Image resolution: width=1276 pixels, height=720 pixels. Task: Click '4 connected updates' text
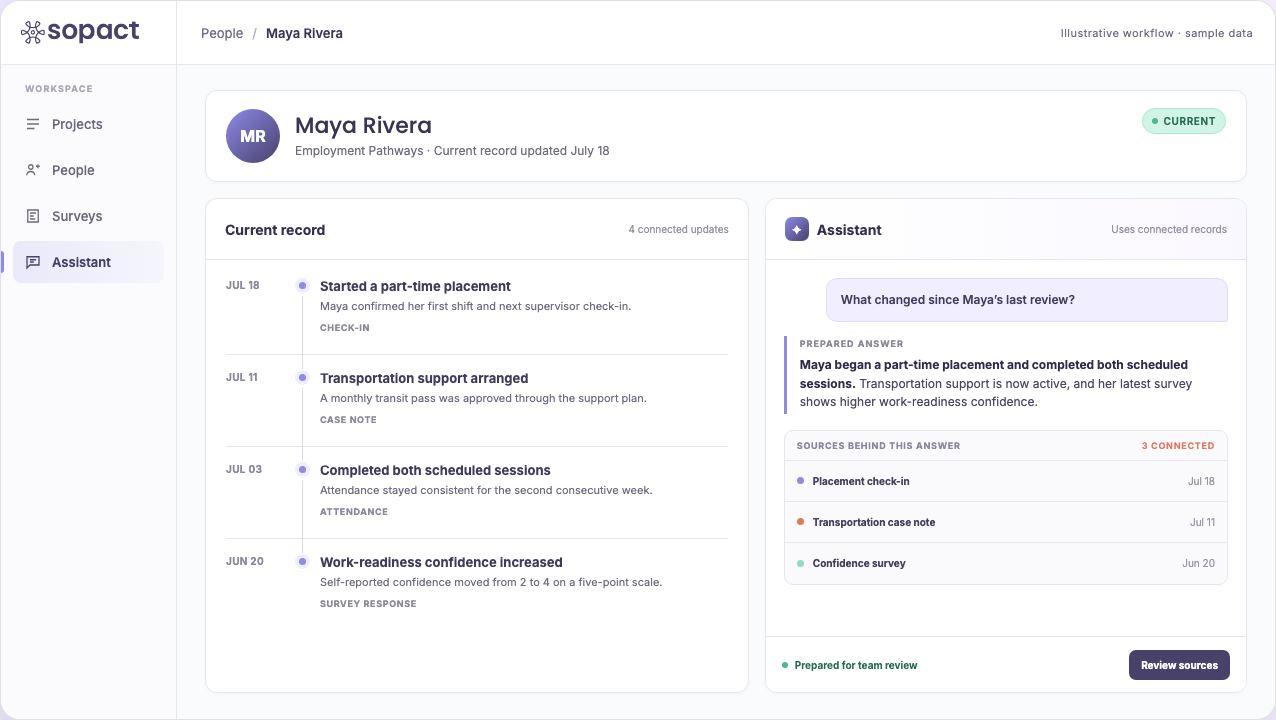678,230
